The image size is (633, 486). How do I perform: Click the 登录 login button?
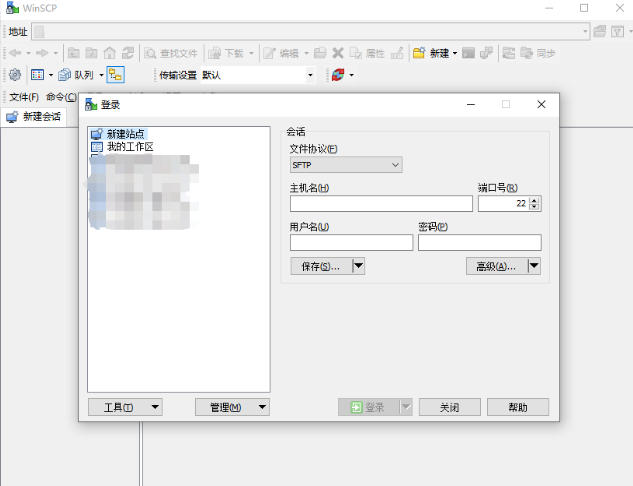coord(369,407)
